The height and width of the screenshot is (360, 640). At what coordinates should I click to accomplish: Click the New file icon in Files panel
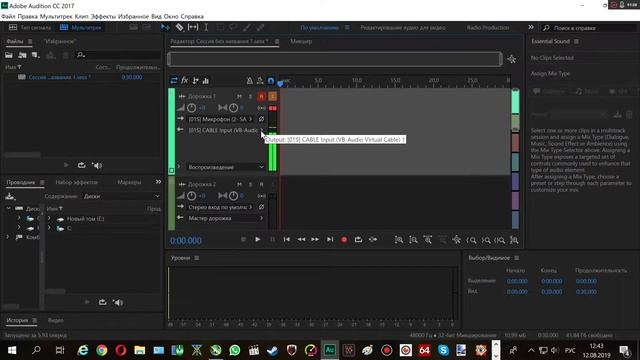36,55
